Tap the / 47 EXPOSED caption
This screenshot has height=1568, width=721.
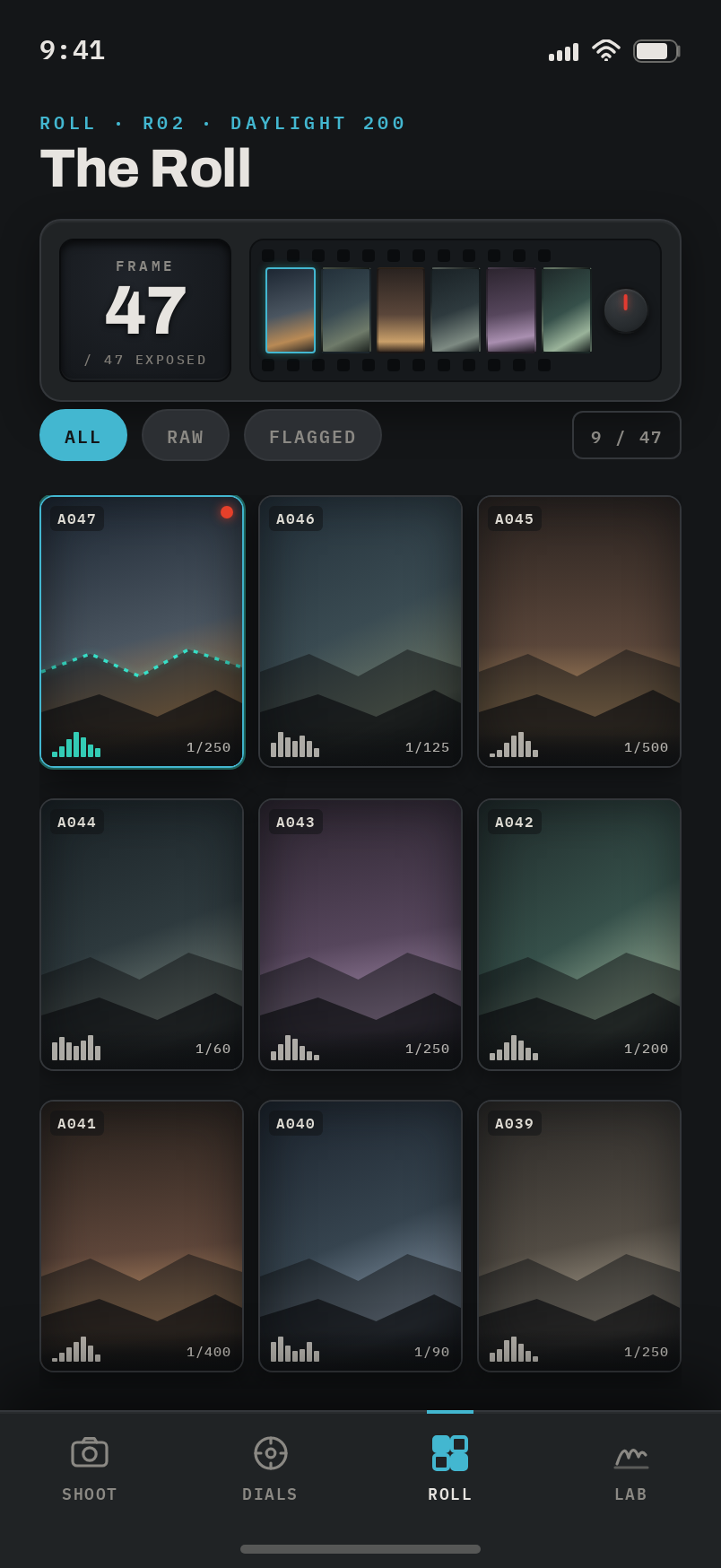coord(145,360)
